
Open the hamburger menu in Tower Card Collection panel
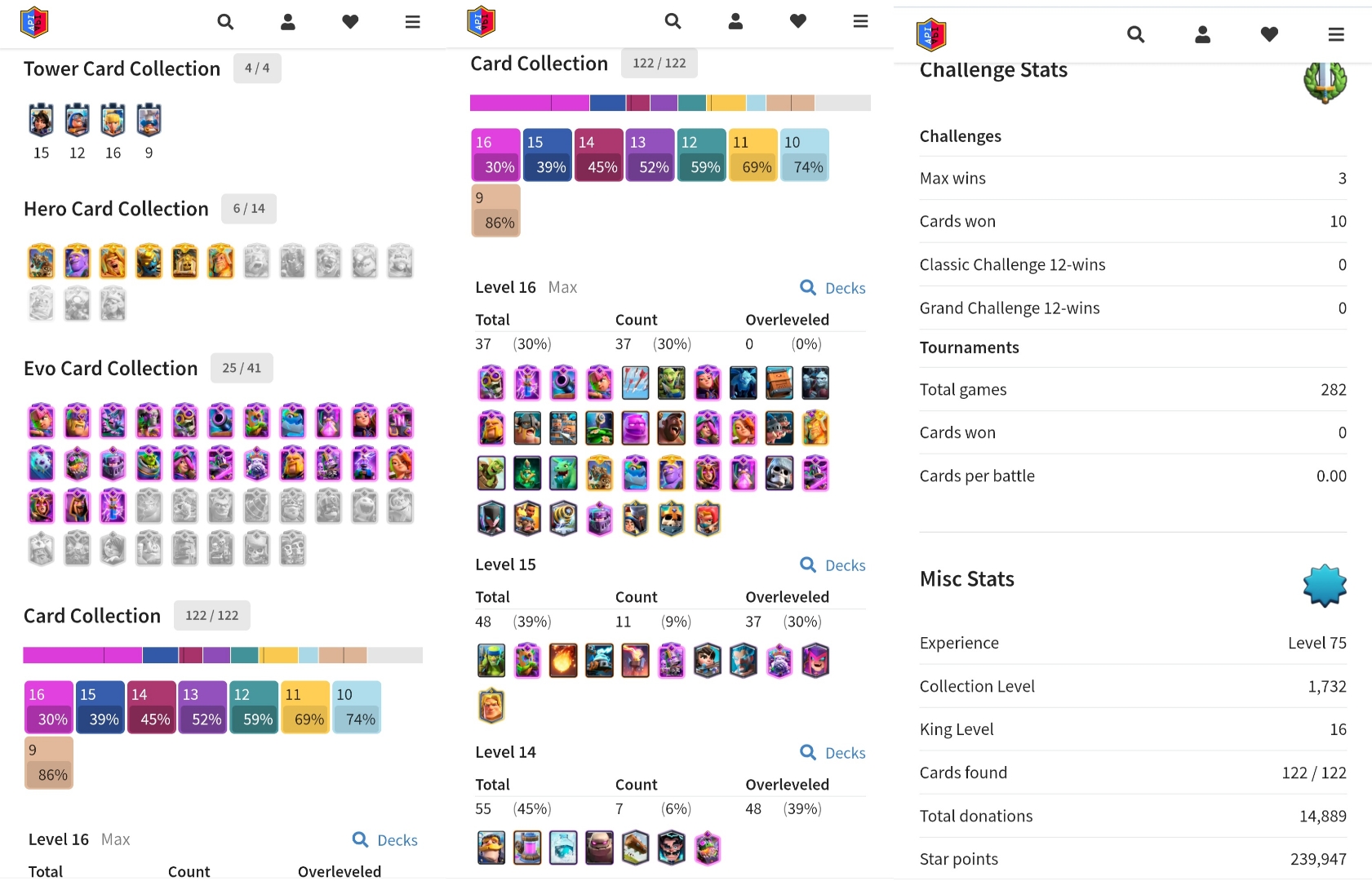(x=413, y=22)
